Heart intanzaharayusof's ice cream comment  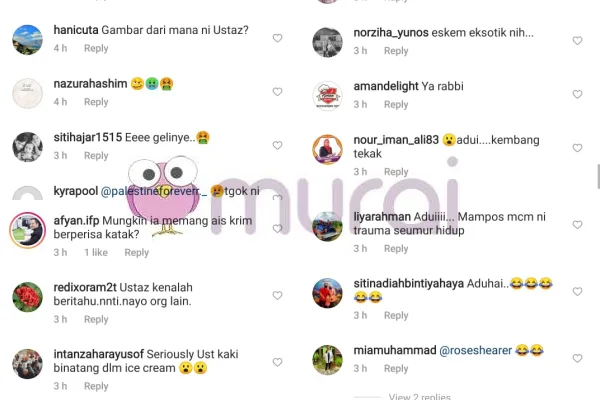tap(277, 362)
